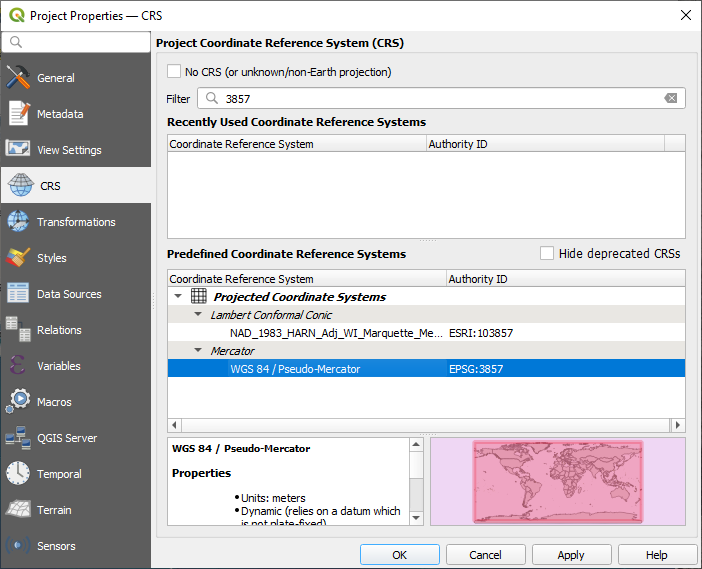Clear the filter text with the X icon
This screenshot has height=569, width=702.
[671, 98]
